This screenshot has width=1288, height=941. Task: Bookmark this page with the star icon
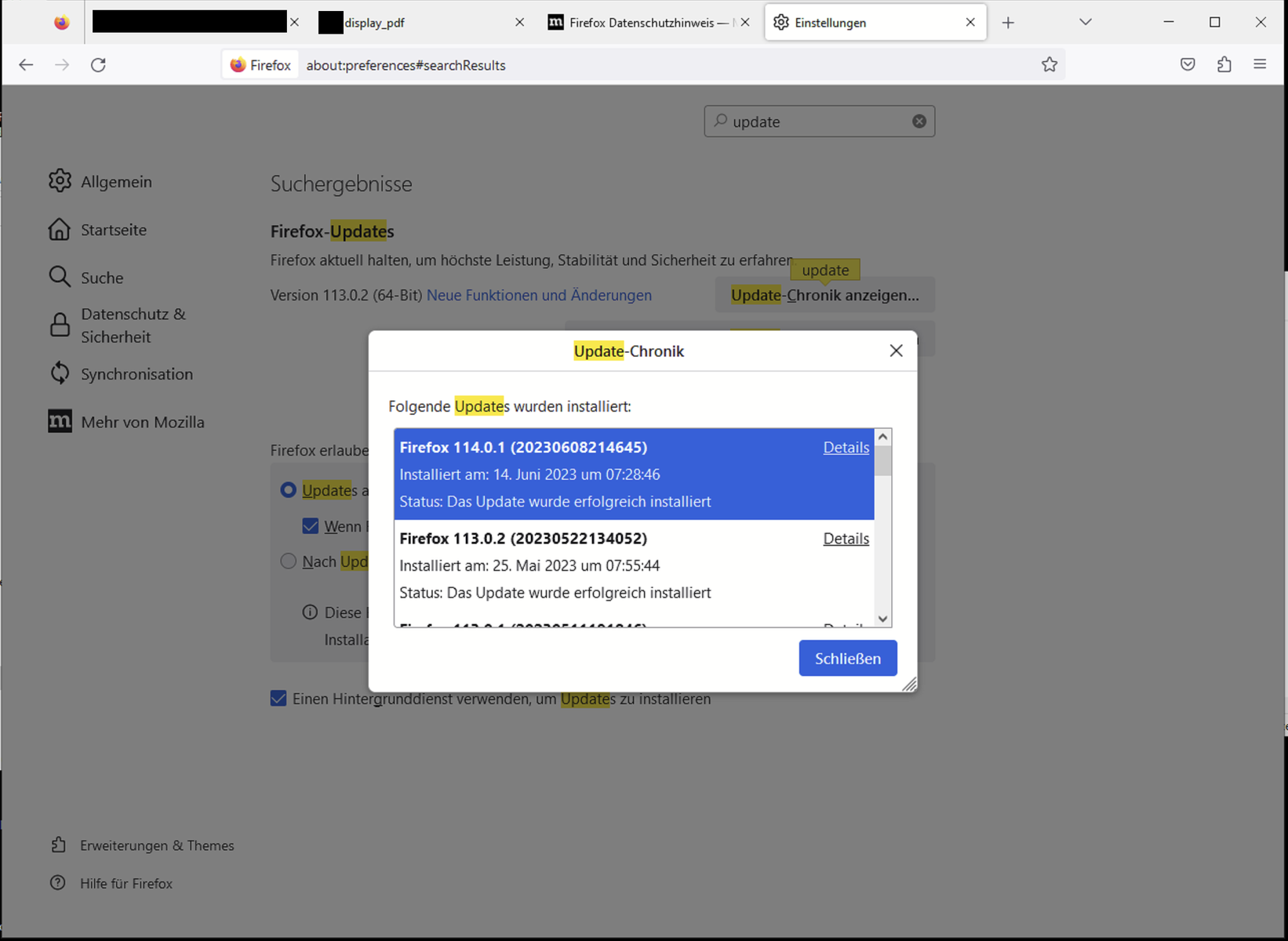tap(1049, 65)
